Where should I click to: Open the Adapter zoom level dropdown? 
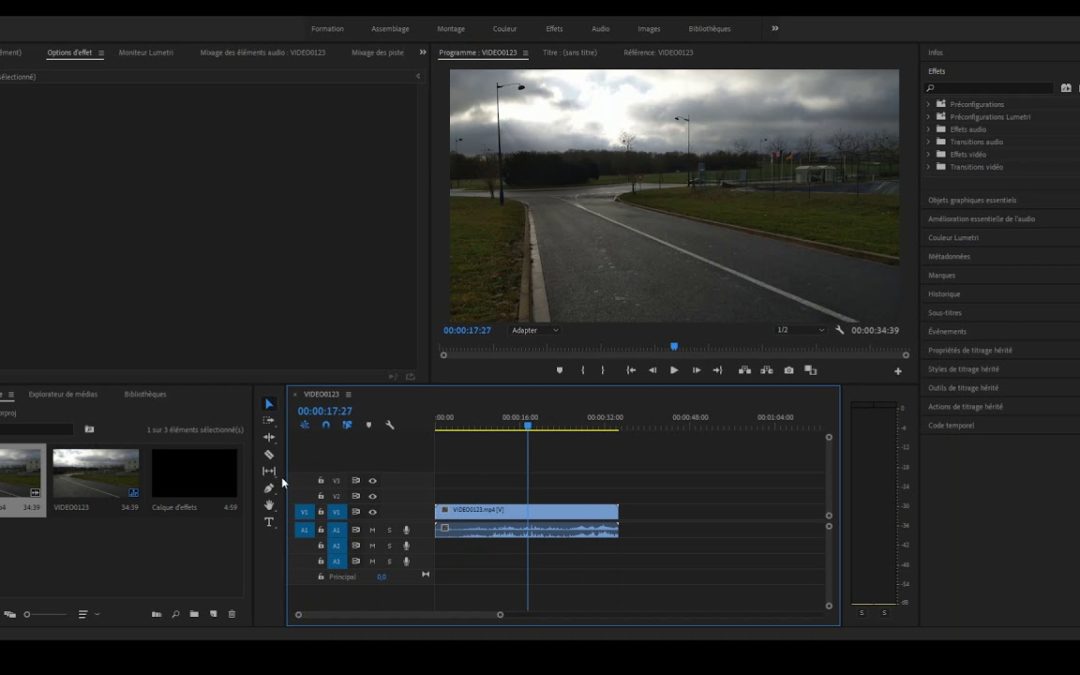pyautogui.click(x=535, y=330)
